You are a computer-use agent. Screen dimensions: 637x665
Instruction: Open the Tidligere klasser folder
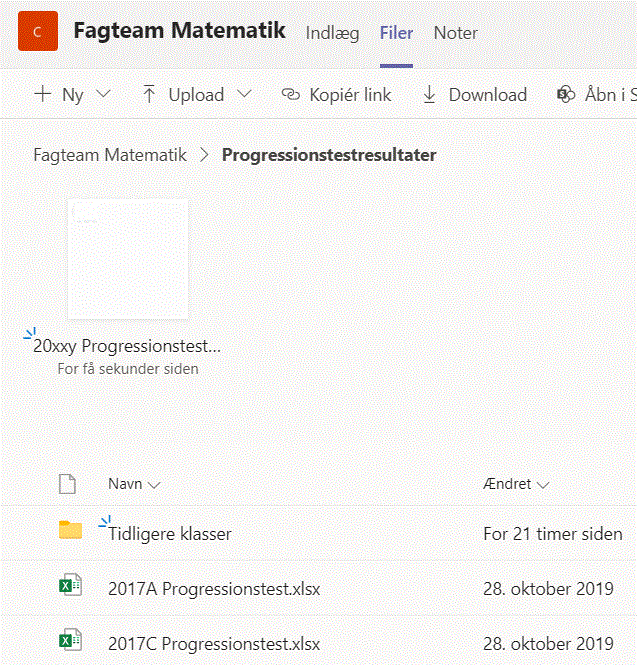click(170, 534)
